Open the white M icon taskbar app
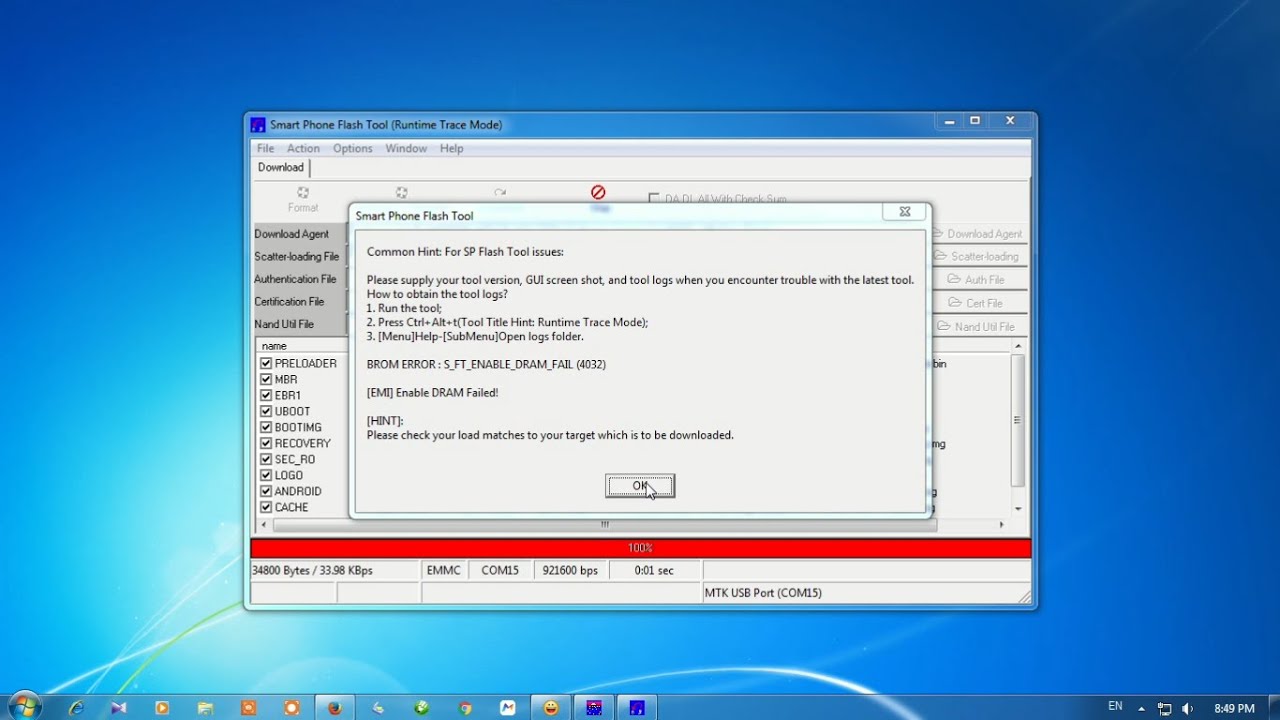The width and height of the screenshot is (1280, 720). tap(508, 707)
